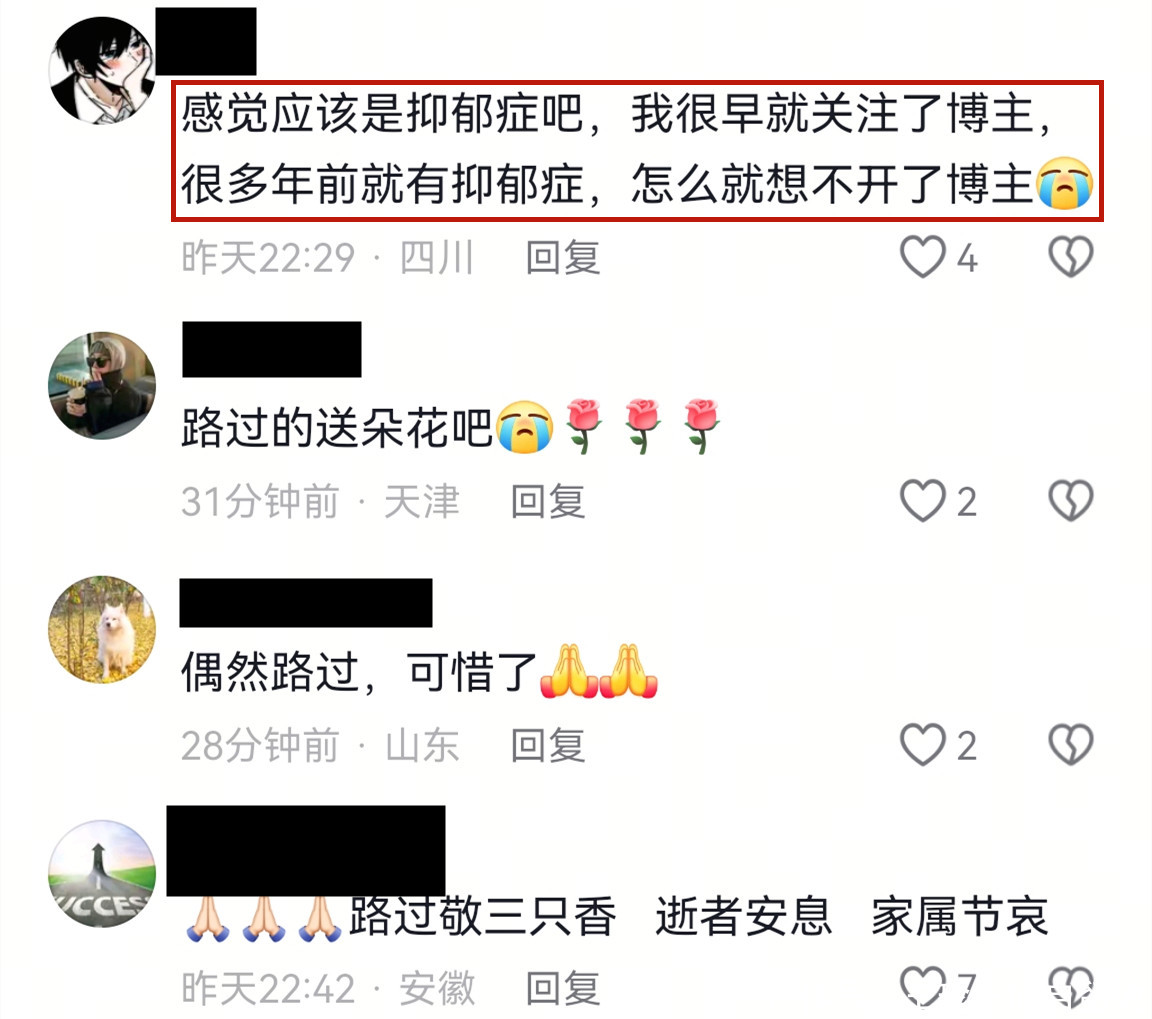Image resolution: width=1152 pixels, height=1019 pixels.
Task: Dislike the Sichuan depression comment
Action: (1070, 257)
